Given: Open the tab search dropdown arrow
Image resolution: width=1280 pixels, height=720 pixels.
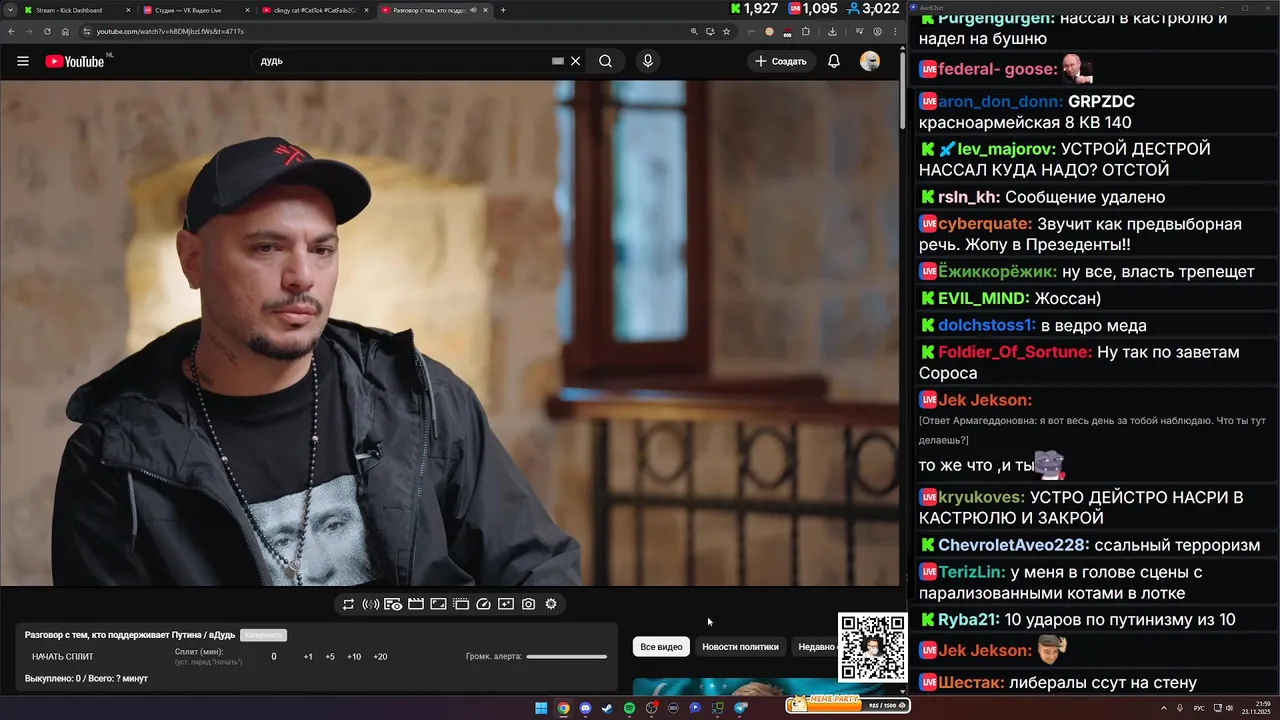Looking at the screenshot, I should [9, 10].
